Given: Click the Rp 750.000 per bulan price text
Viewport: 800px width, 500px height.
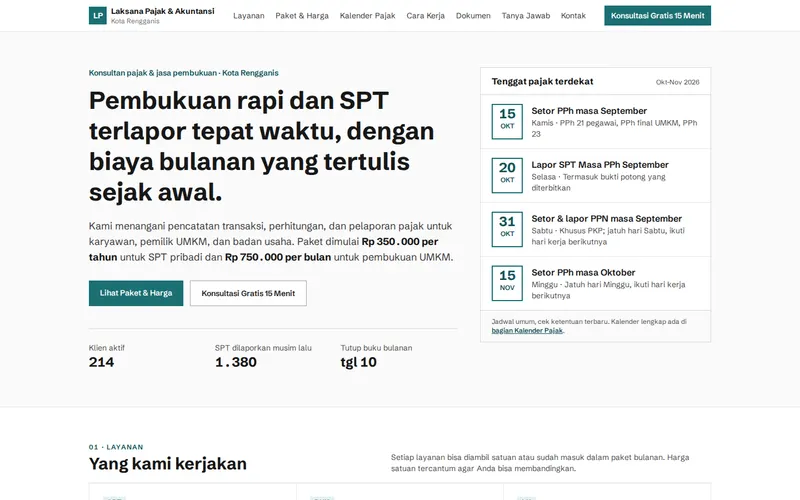Looking at the screenshot, I should coord(278,257).
